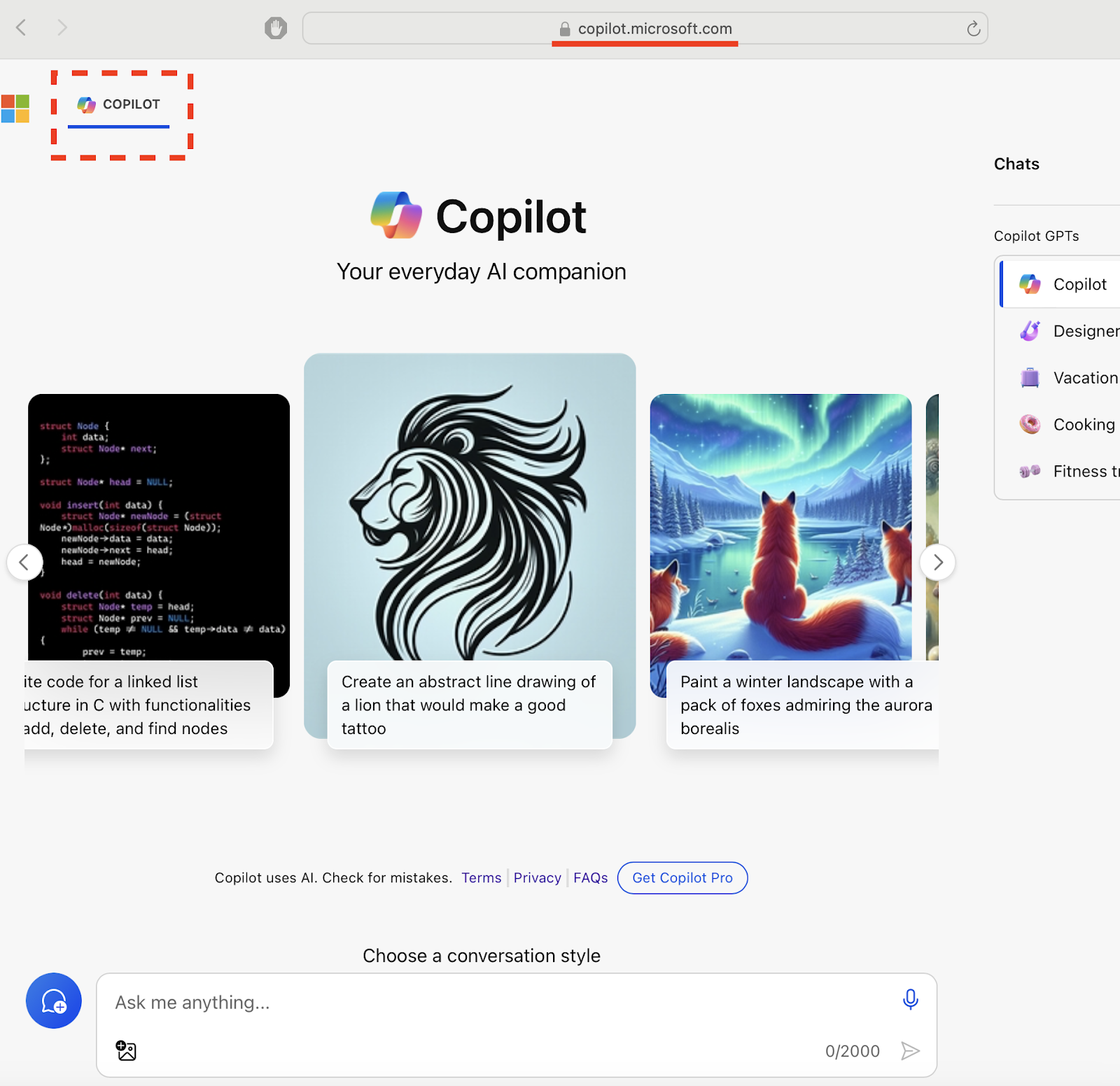1120x1086 pixels.
Task: Open the FAQs link
Action: (591, 877)
